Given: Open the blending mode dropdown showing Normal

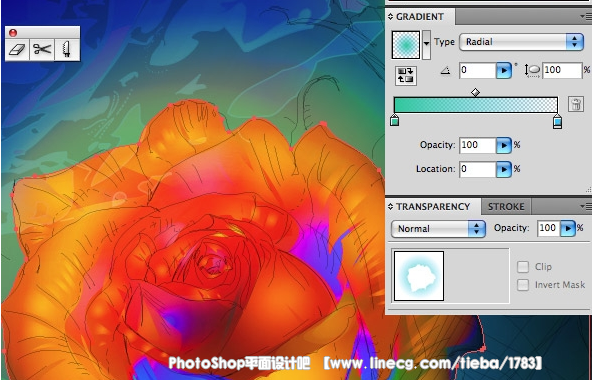Looking at the screenshot, I should pos(438,229).
